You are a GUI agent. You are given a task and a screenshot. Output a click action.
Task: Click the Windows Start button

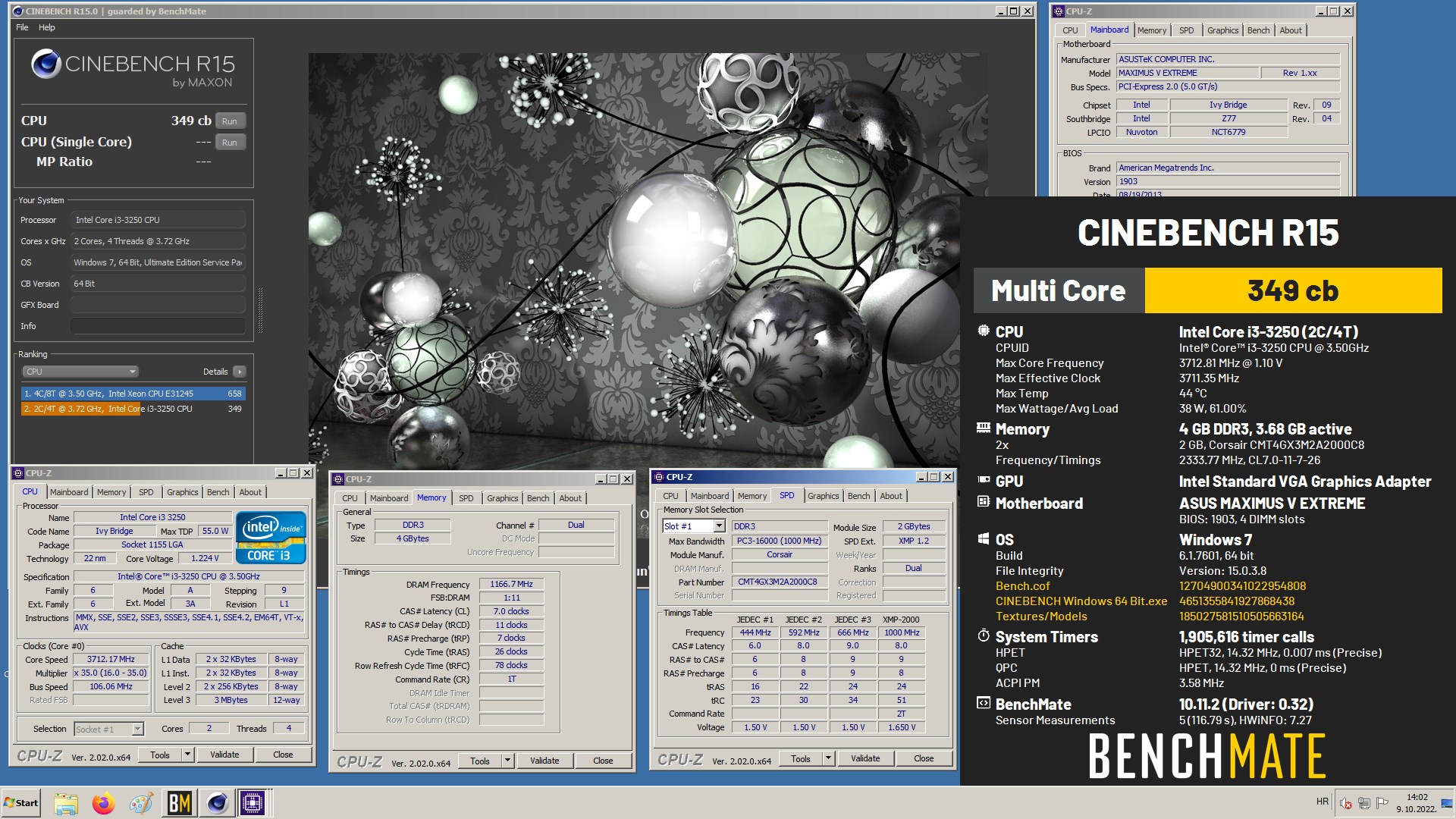pos(21,803)
